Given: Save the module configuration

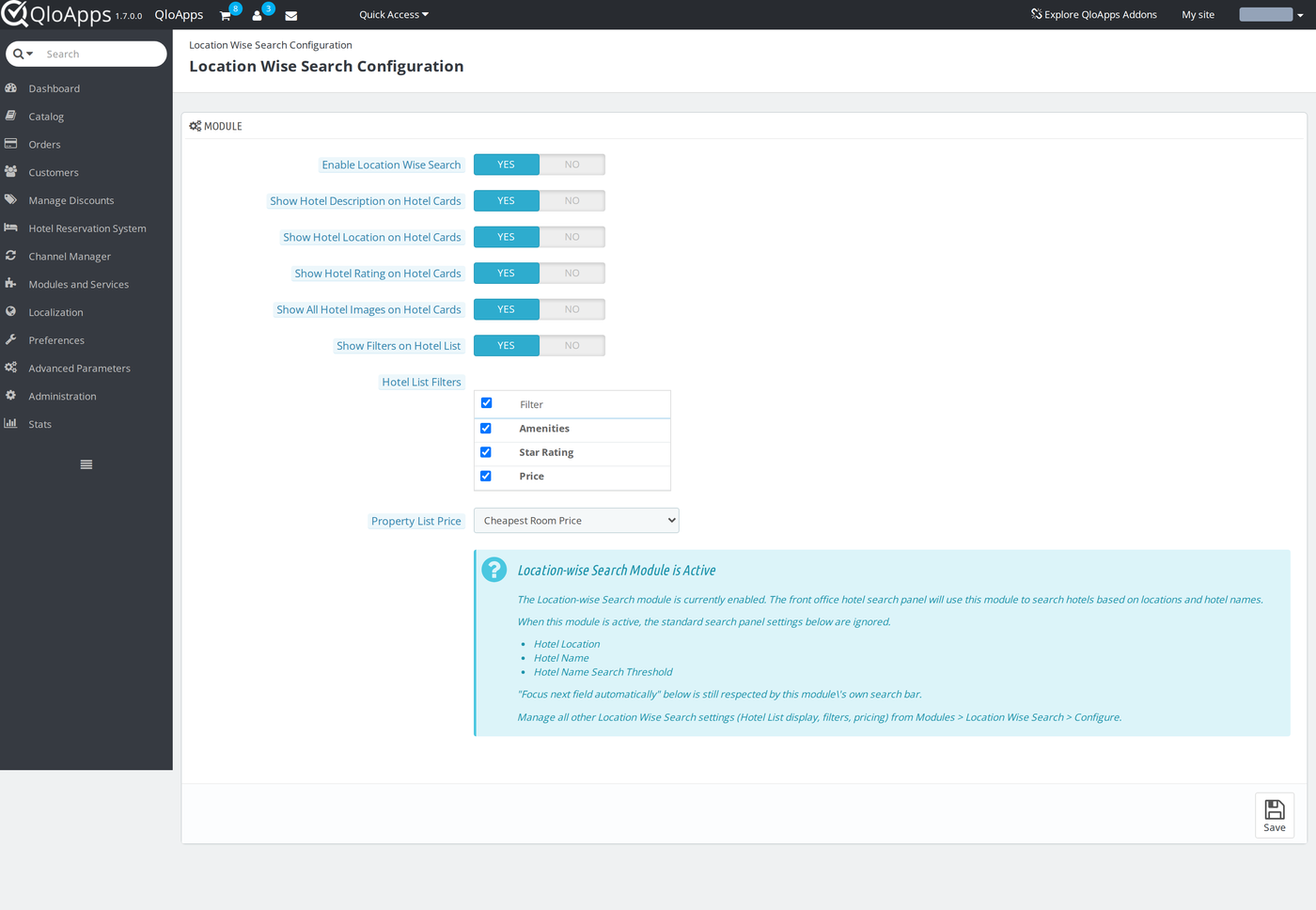Looking at the screenshot, I should 1275,815.
